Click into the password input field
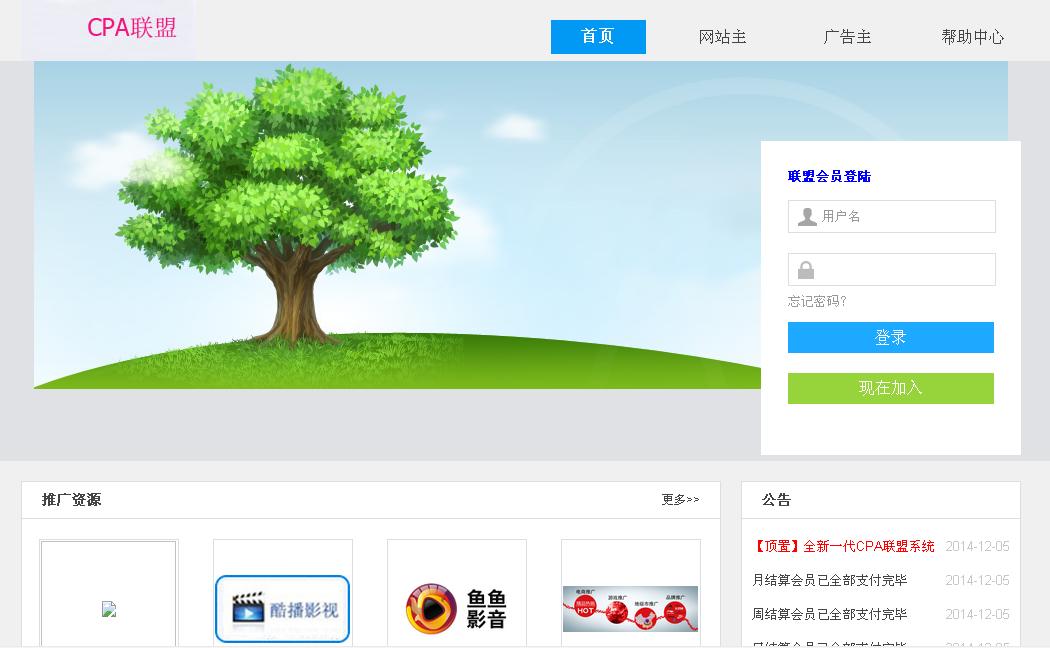 pos(905,270)
